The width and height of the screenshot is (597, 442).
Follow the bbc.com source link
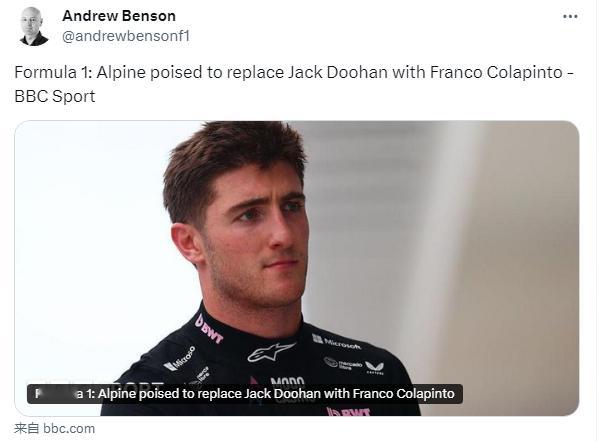tap(54, 428)
